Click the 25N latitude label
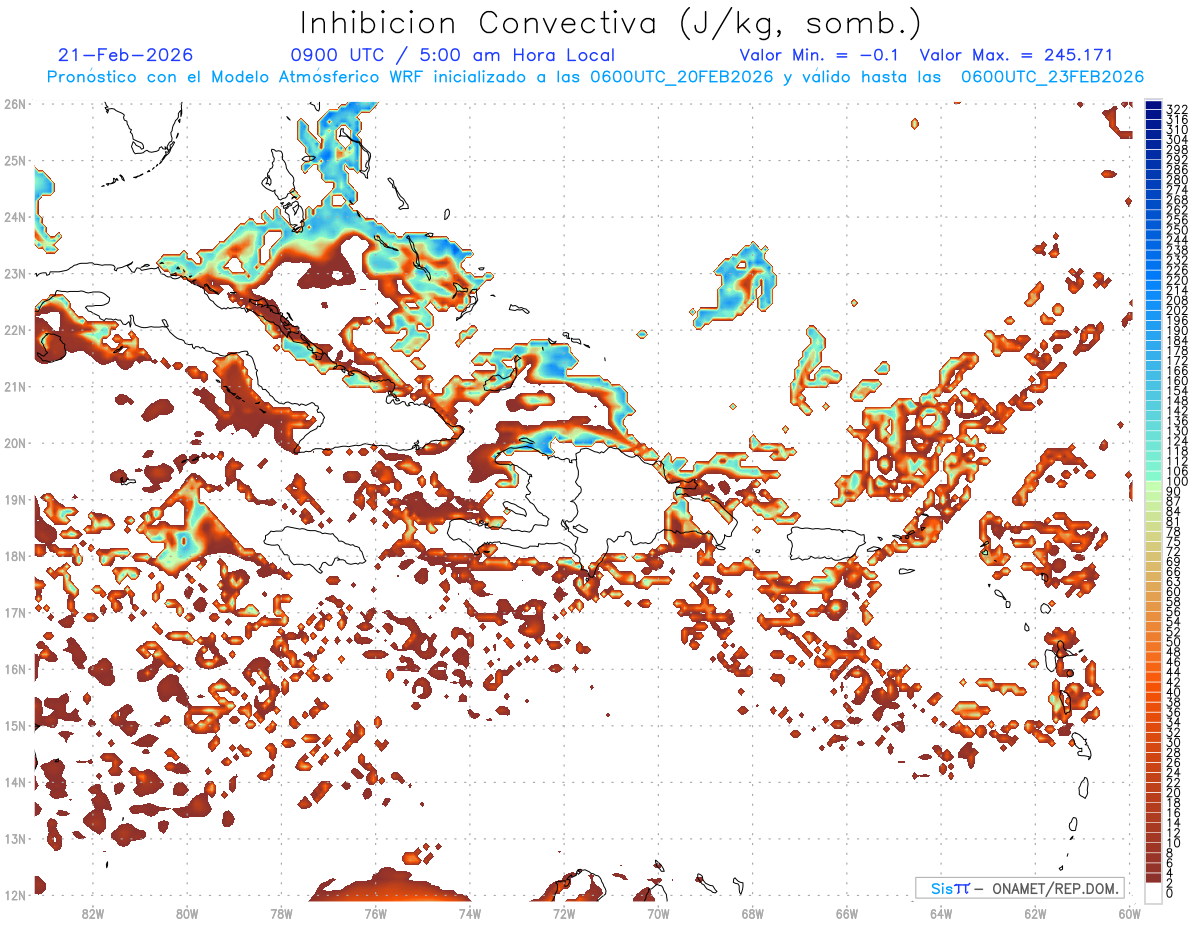The height and width of the screenshot is (927, 1200). [x=14, y=160]
